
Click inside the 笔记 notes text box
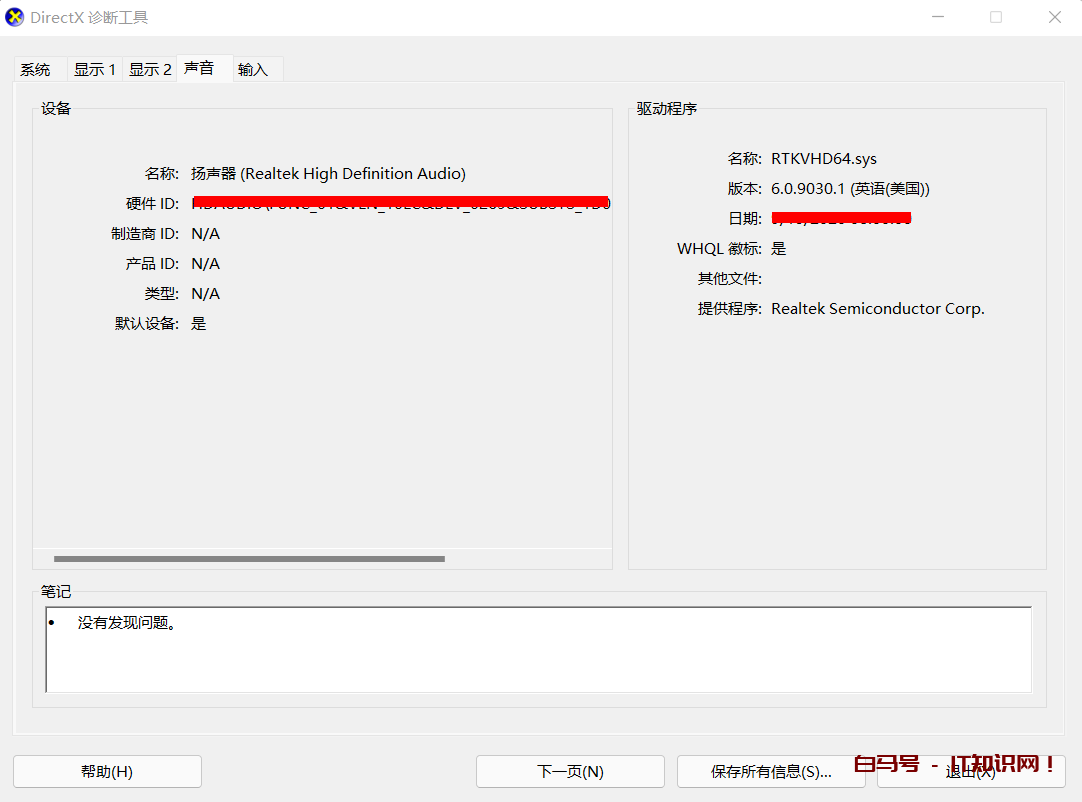(538, 660)
